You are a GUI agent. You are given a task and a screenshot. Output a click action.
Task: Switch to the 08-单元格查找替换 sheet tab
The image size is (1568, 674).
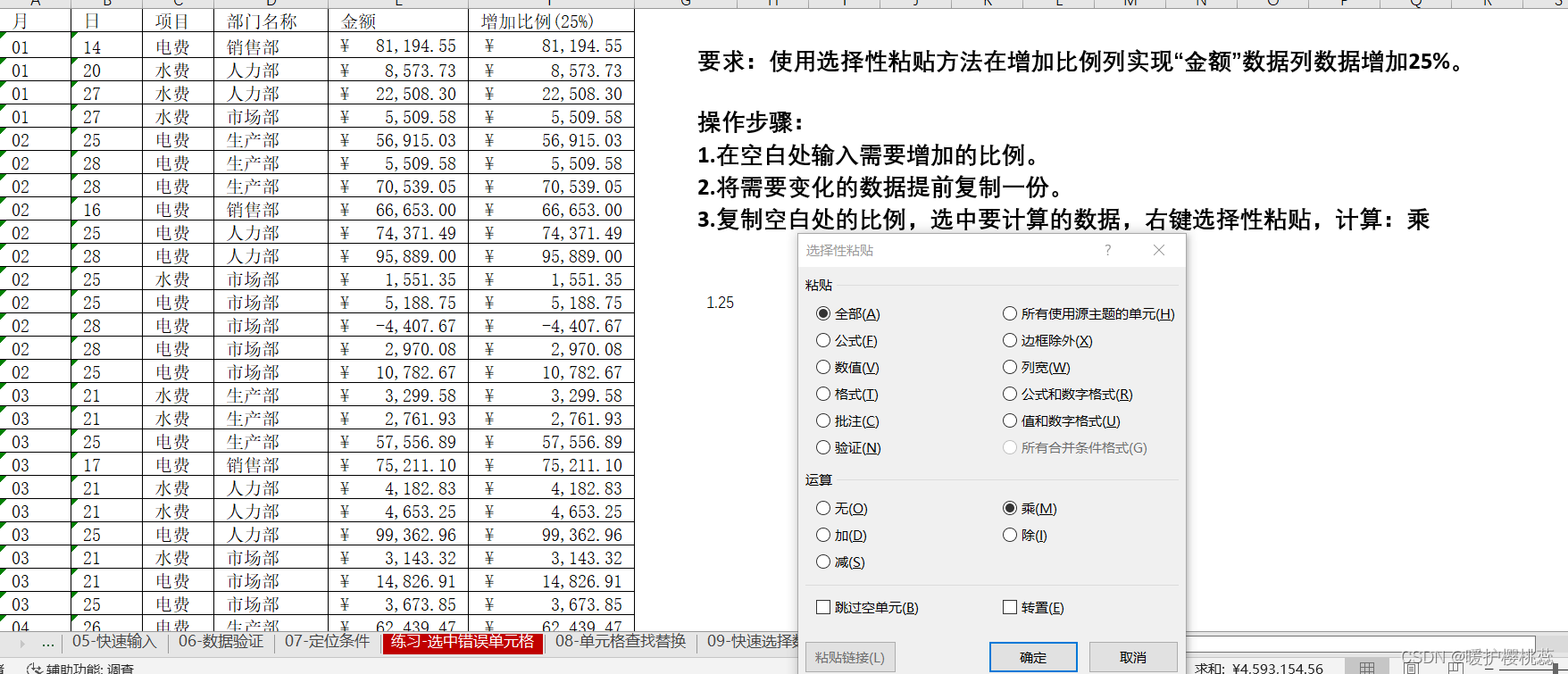(621, 641)
